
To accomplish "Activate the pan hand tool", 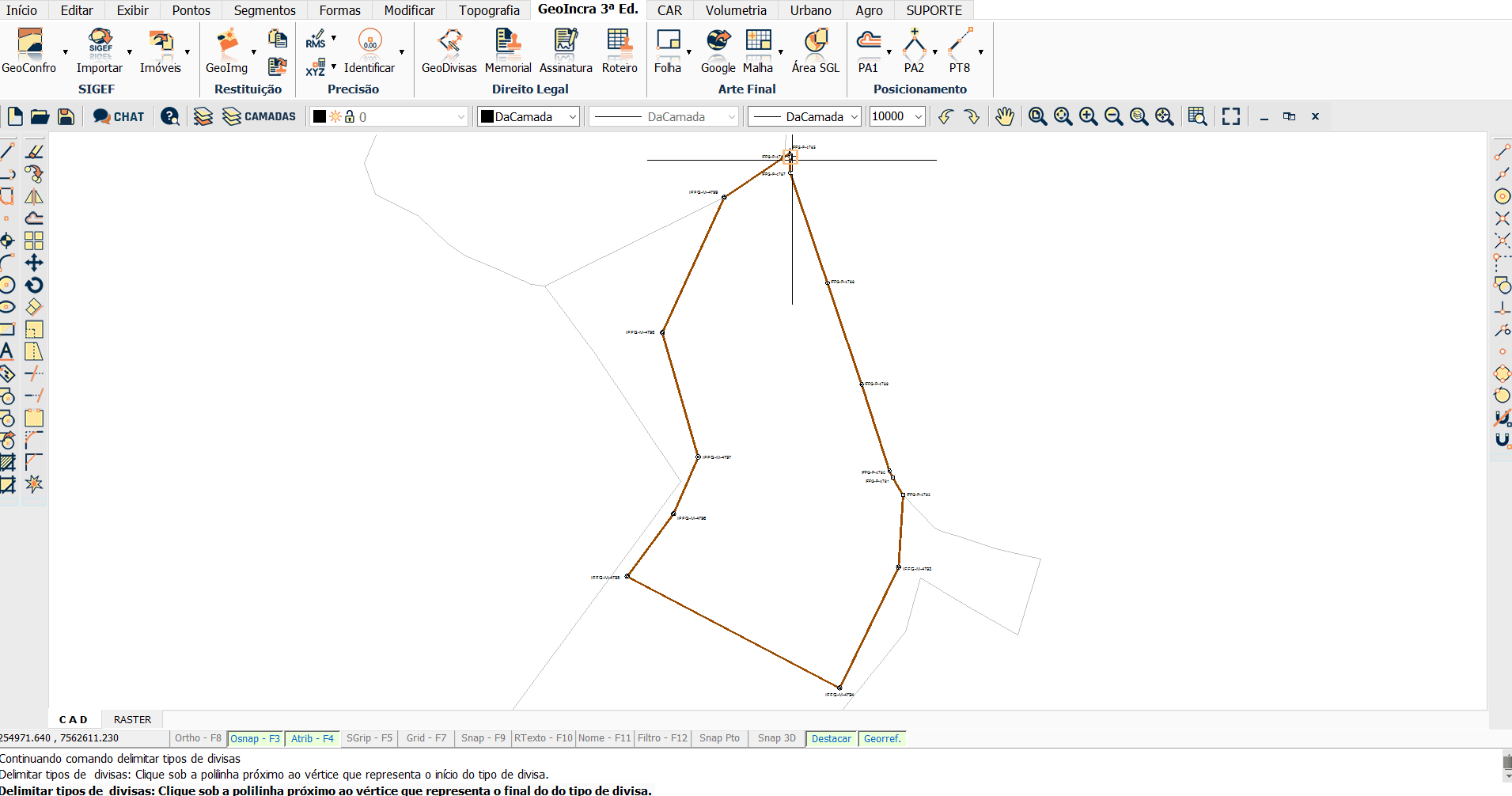I will pyautogui.click(x=1004, y=116).
